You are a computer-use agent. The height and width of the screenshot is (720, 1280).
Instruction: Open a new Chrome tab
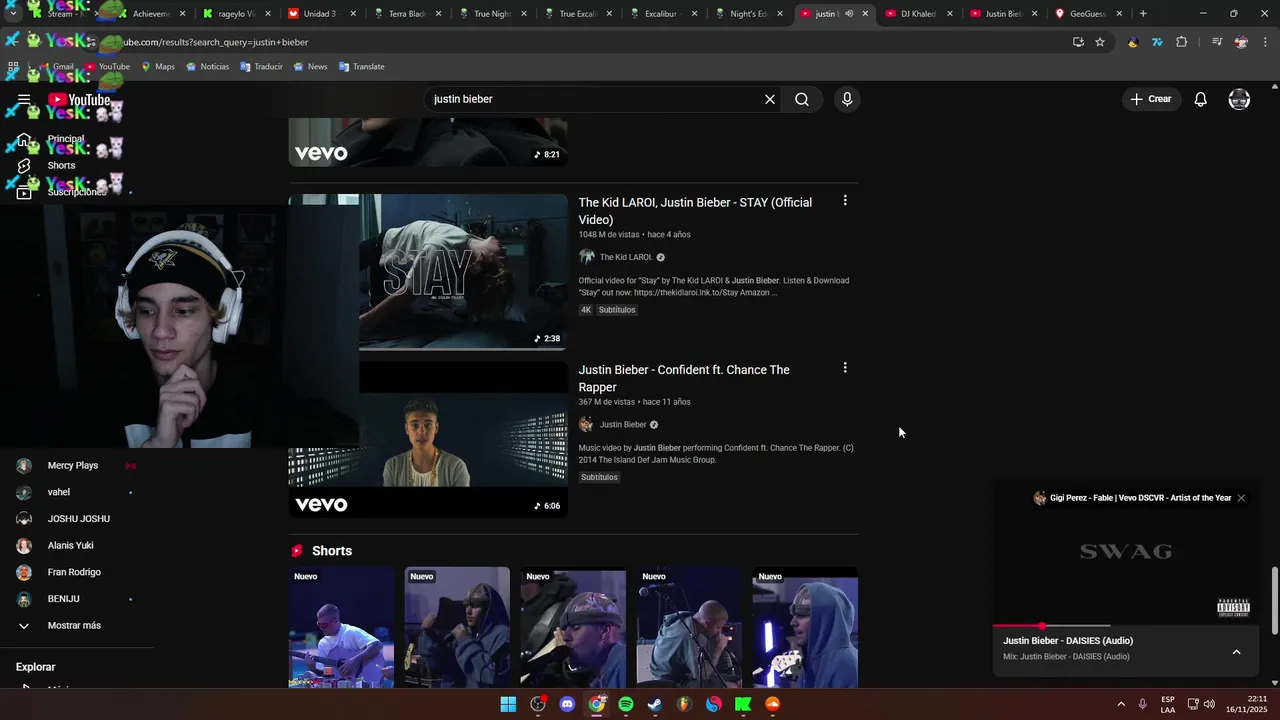[x=1143, y=14]
